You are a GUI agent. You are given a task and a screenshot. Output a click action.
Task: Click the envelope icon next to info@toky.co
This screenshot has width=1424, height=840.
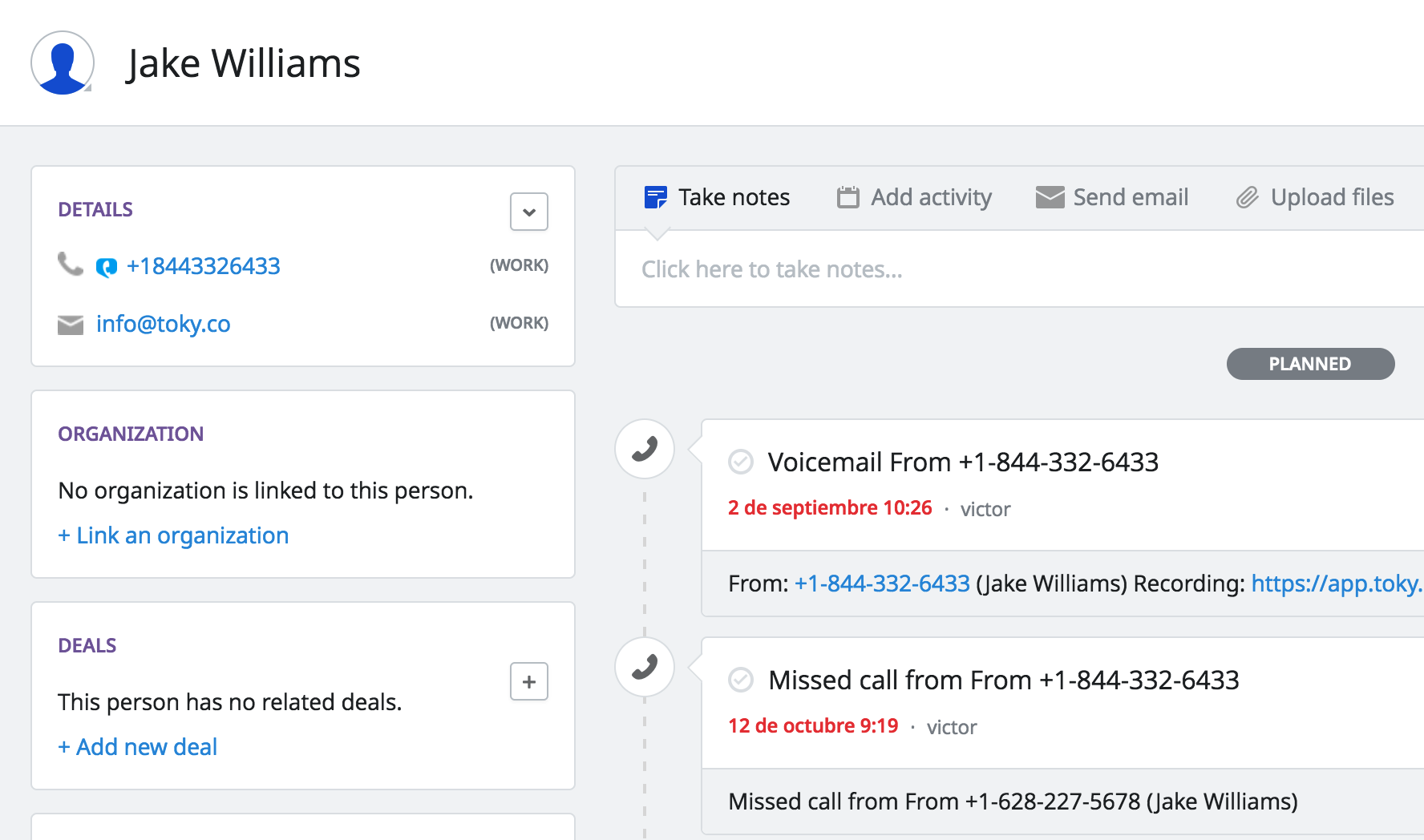(x=71, y=325)
